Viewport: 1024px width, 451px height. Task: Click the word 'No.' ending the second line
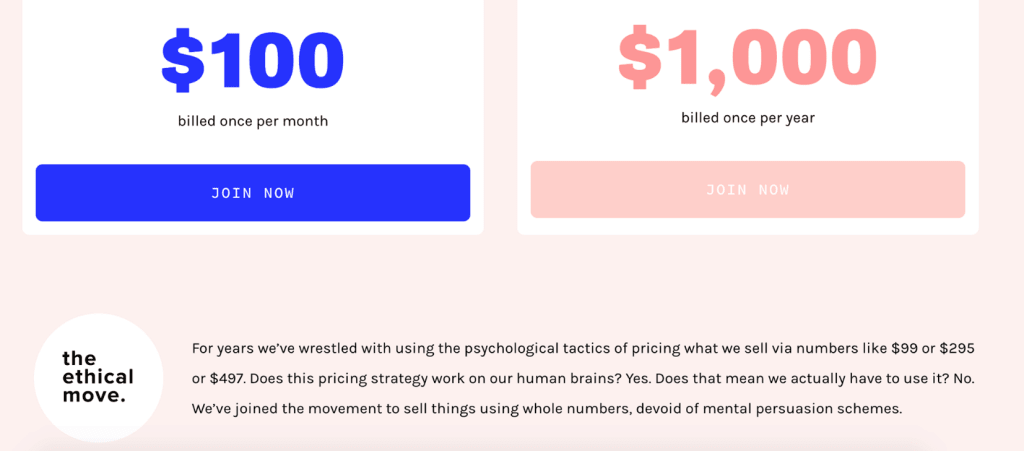click(x=963, y=379)
